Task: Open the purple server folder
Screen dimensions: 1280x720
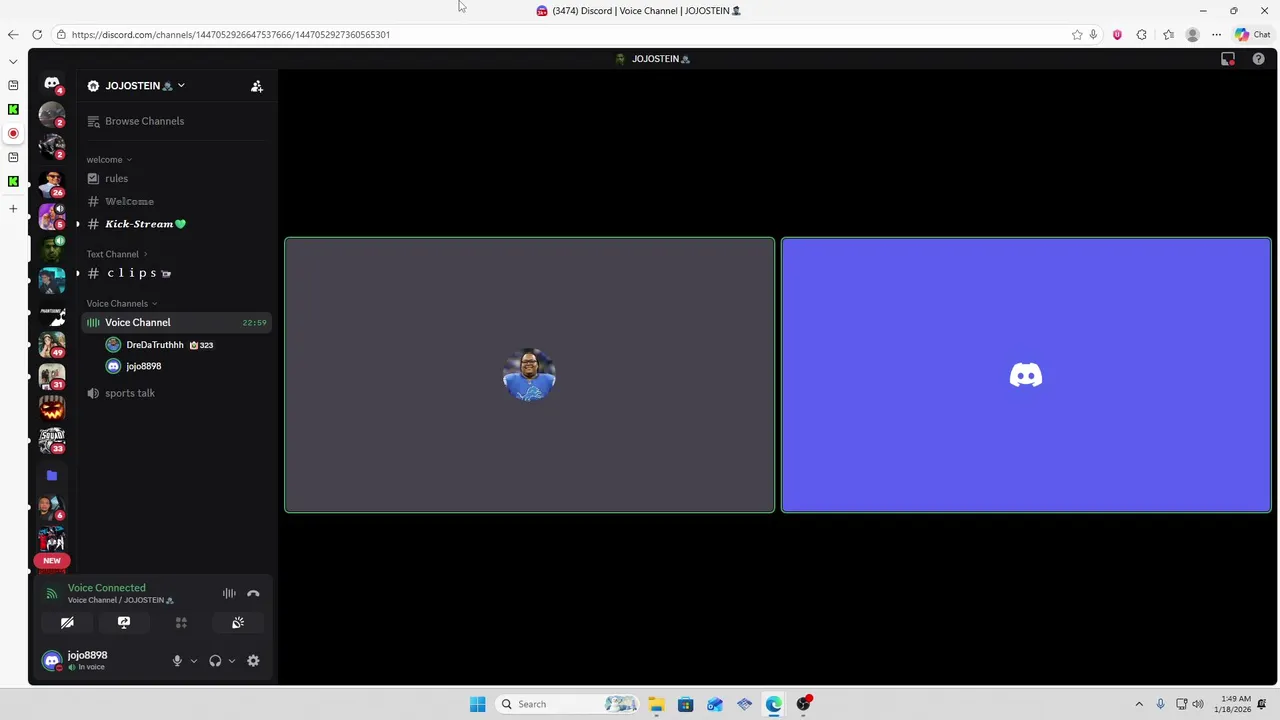Action: pyautogui.click(x=51, y=476)
